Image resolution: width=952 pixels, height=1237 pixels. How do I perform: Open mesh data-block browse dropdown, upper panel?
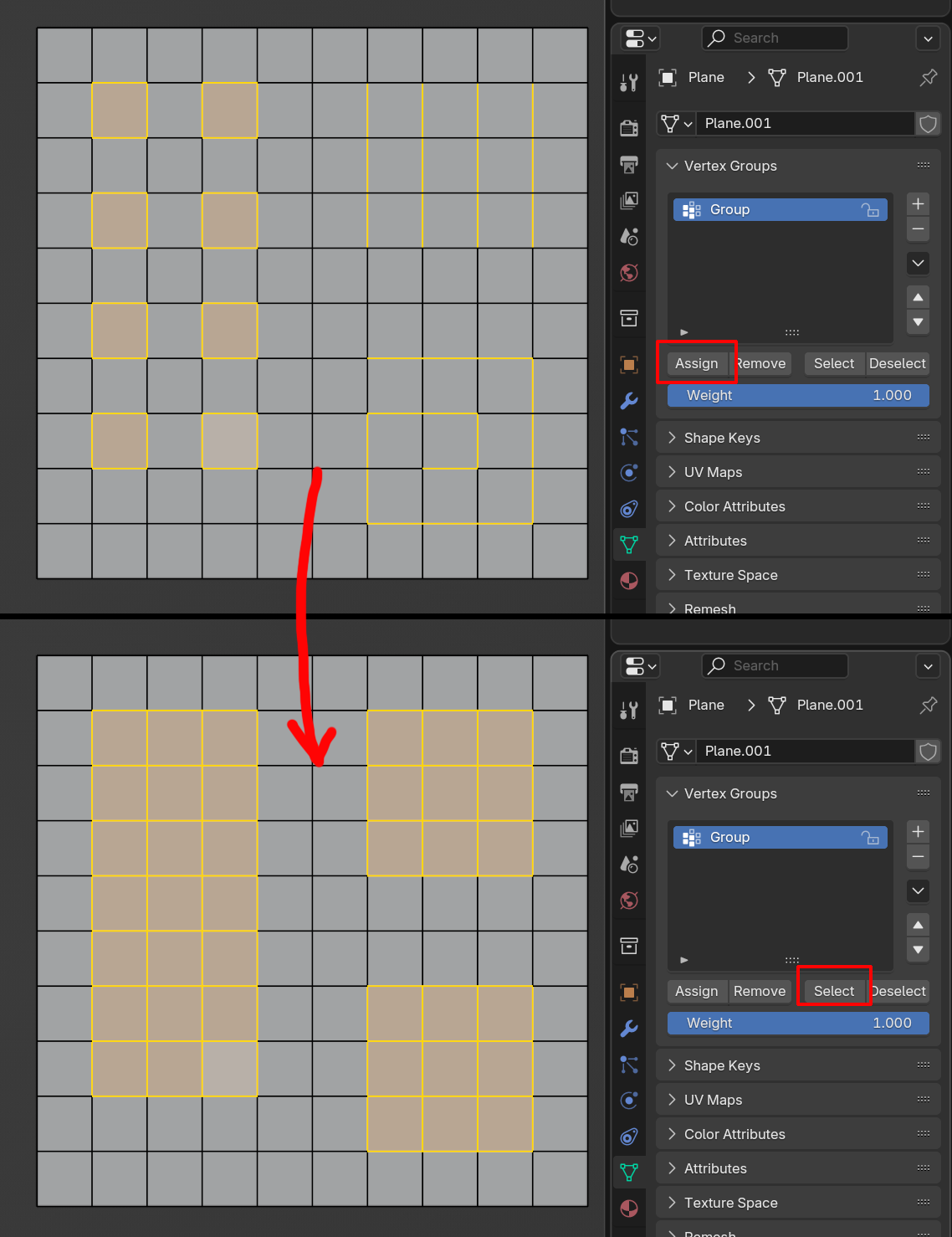676,124
